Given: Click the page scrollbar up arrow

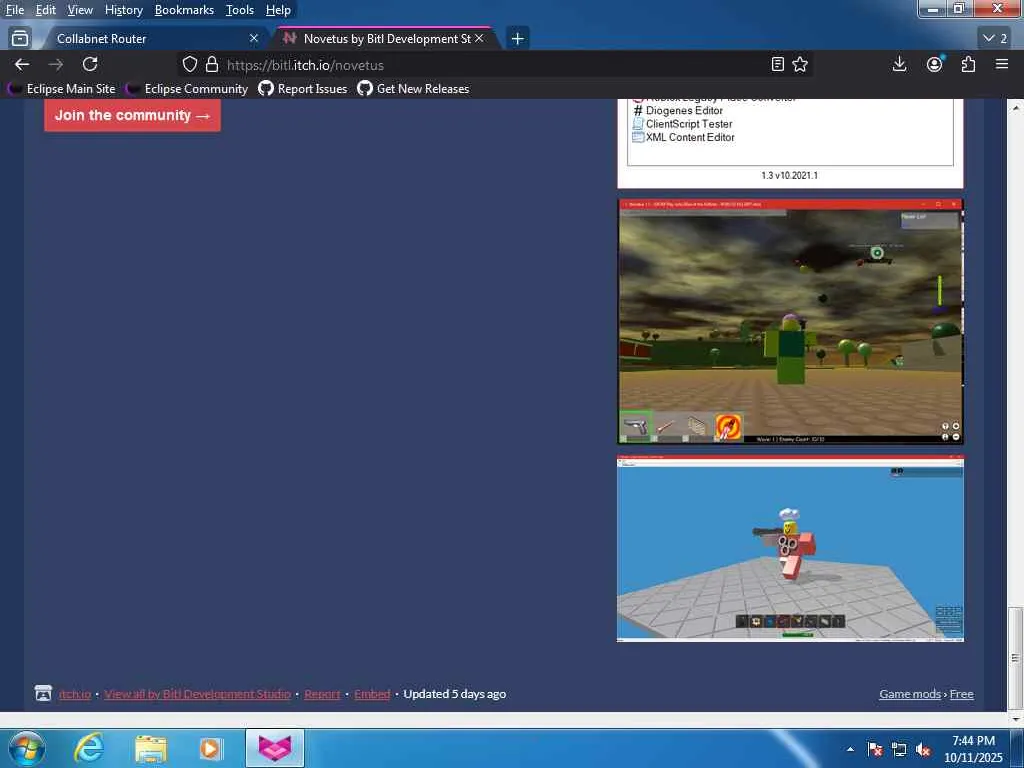Looking at the screenshot, I should pyautogui.click(x=1016, y=107).
